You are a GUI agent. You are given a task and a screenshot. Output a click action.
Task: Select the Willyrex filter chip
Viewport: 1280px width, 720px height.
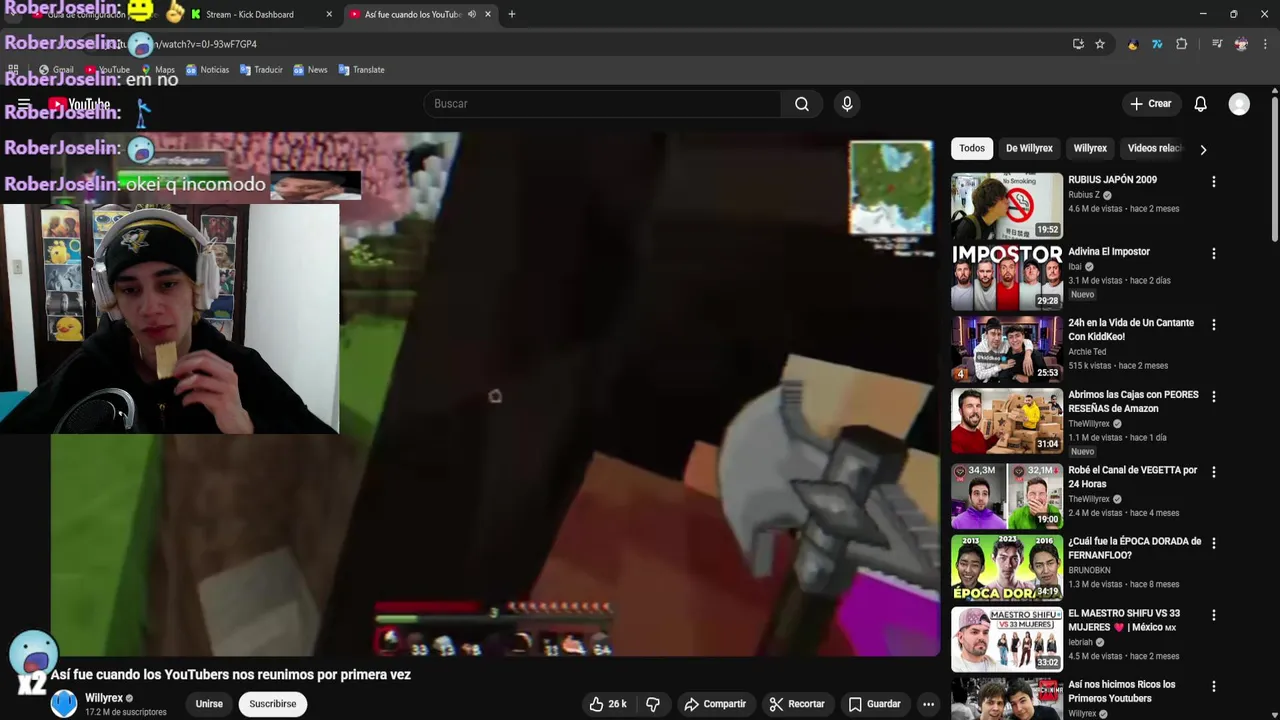coord(1090,148)
